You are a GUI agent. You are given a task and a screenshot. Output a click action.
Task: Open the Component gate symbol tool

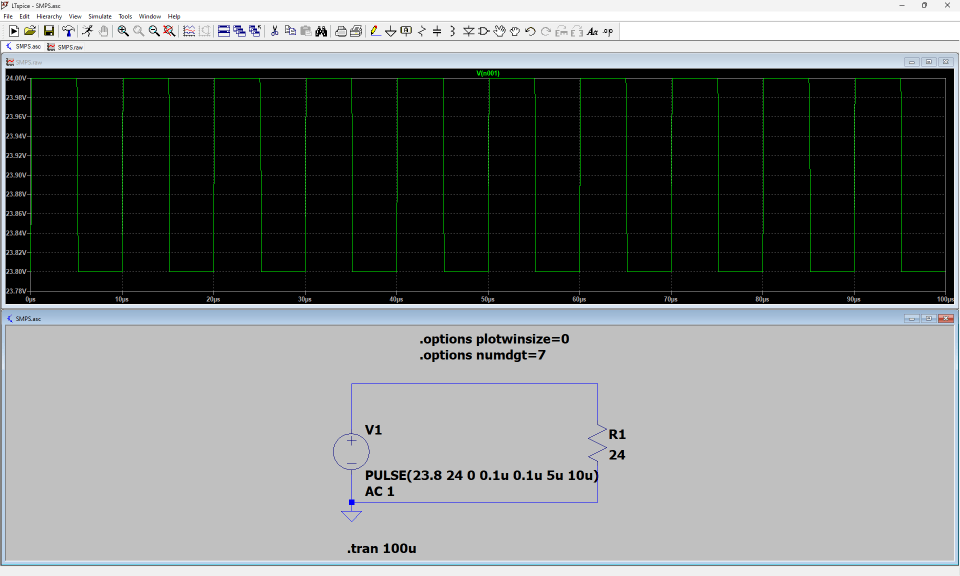pyautogui.click(x=484, y=31)
